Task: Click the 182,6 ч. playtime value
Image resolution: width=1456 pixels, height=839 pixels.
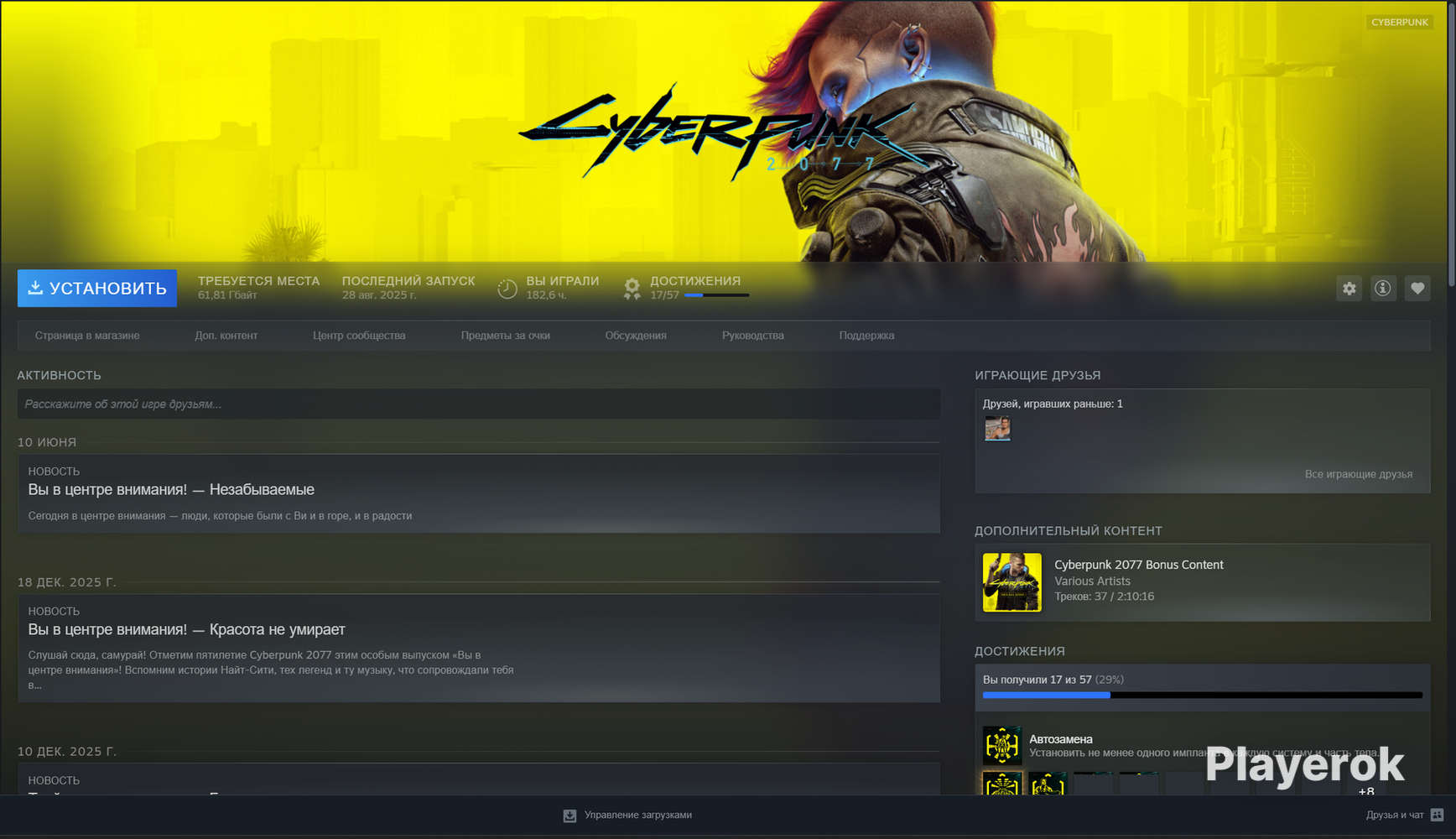Action: [547, 295]
